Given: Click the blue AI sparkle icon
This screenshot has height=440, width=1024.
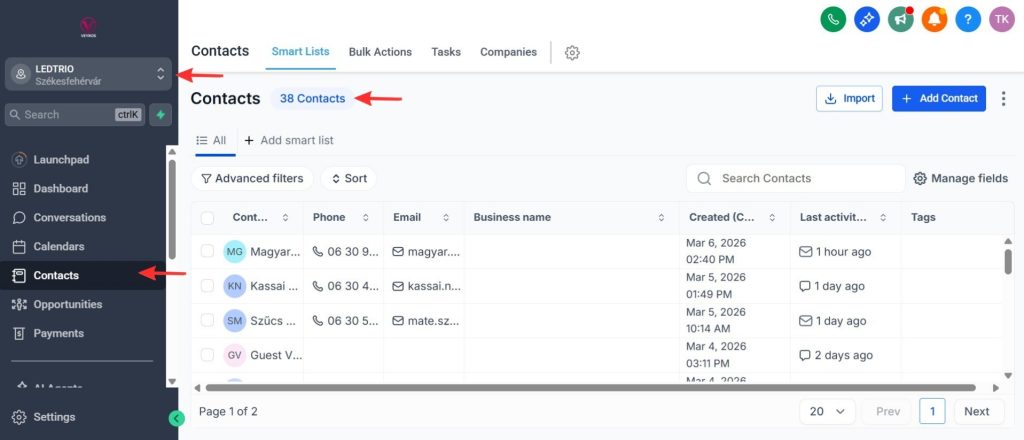Looking at the screenshot, I should (x=867, y=20).
